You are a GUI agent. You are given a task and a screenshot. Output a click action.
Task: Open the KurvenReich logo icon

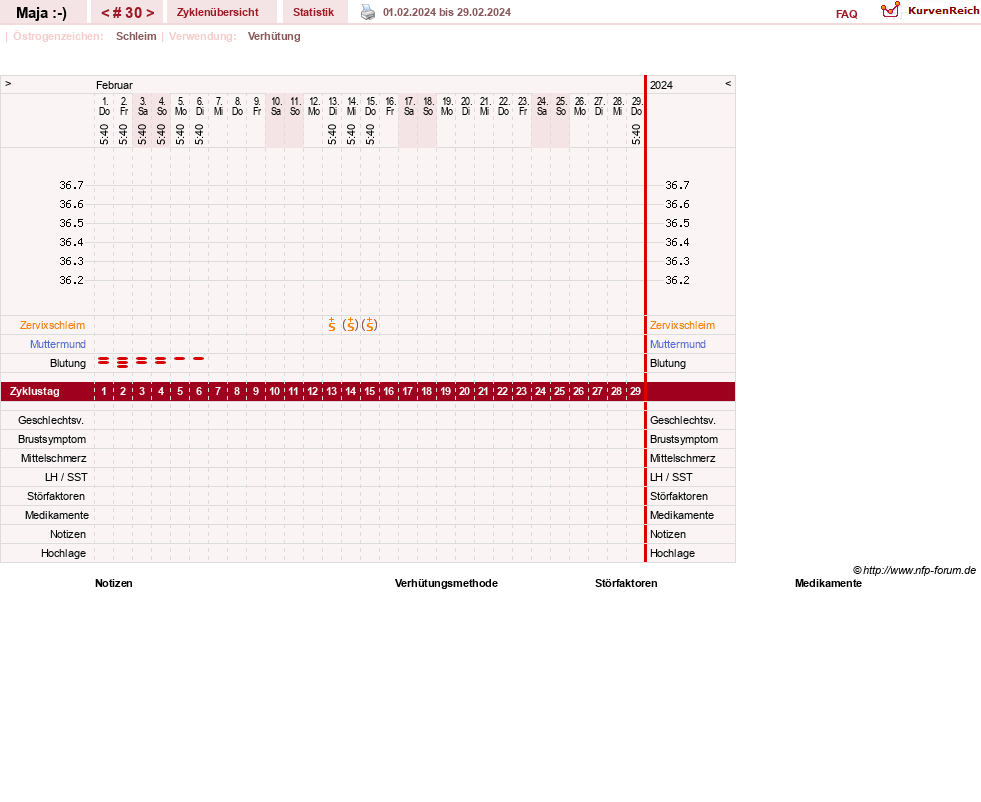click(x=890, y=10)
